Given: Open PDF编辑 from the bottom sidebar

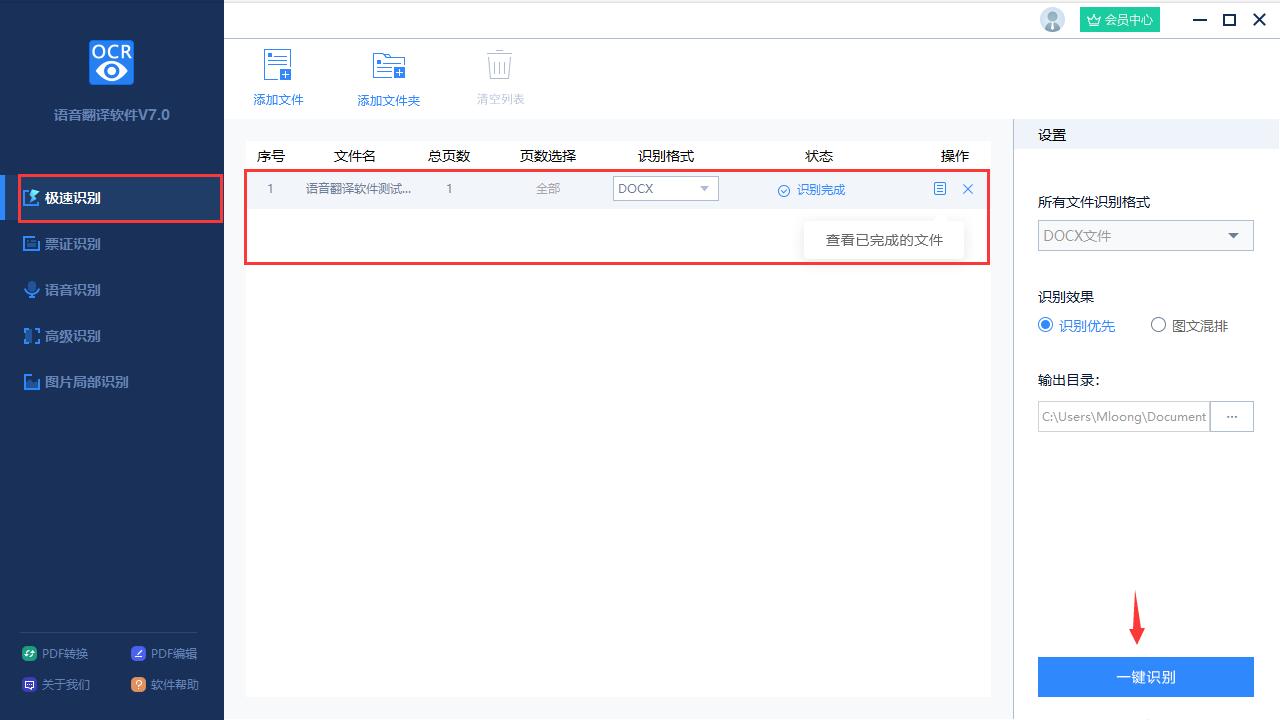Looking at the screenshot, I should (x=164, y=653).
